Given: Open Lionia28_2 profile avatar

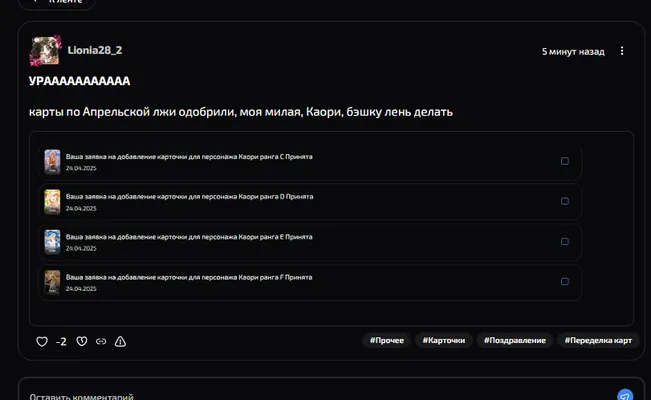Looking at the screenshot, I should [x=46, y=51].
